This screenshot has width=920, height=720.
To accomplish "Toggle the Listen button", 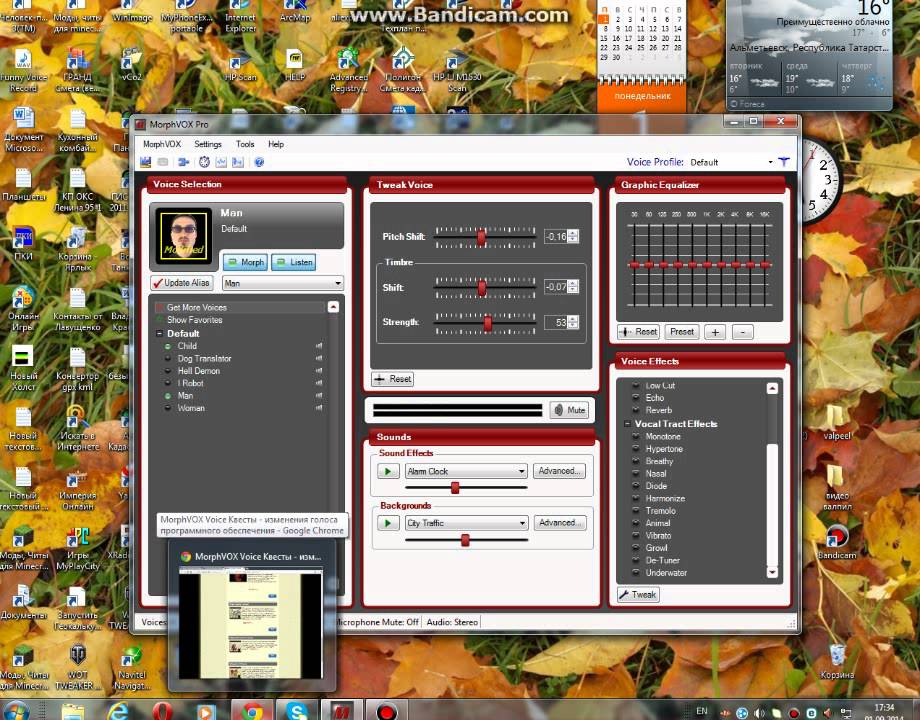I will tap(293, 262).
